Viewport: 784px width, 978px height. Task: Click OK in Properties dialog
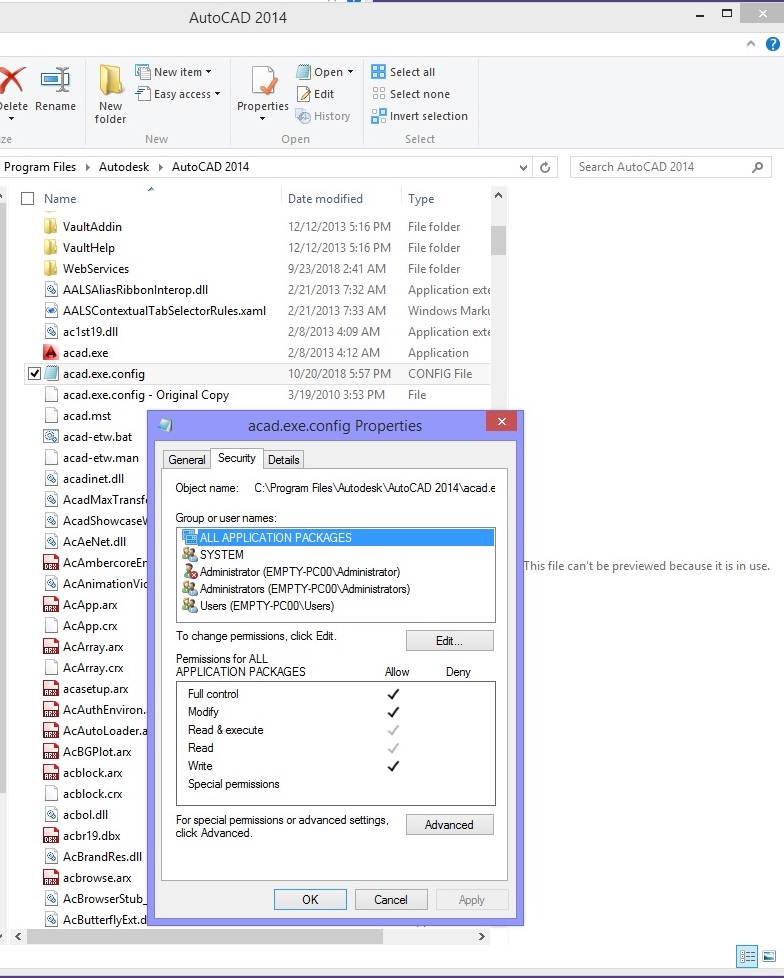pos(310,899)
